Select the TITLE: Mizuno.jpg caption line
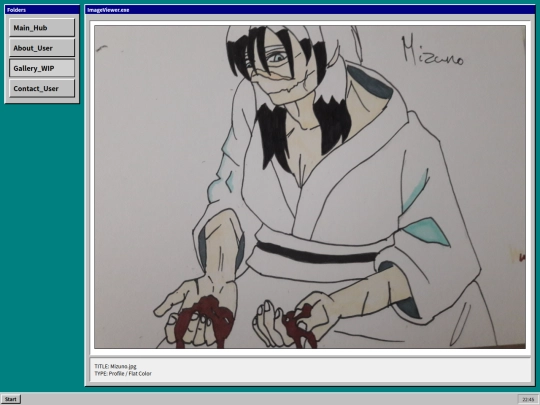The image size is (540, 405). coord(115,366)
